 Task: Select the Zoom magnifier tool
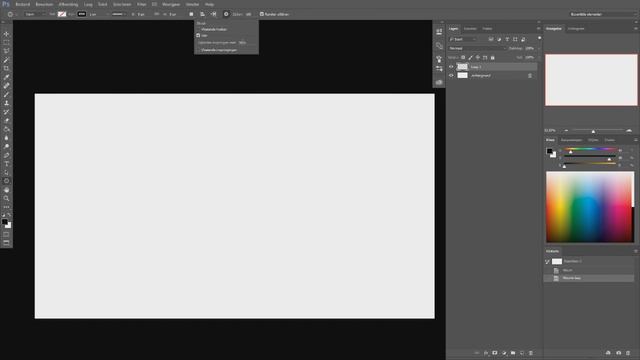point(6,198)
